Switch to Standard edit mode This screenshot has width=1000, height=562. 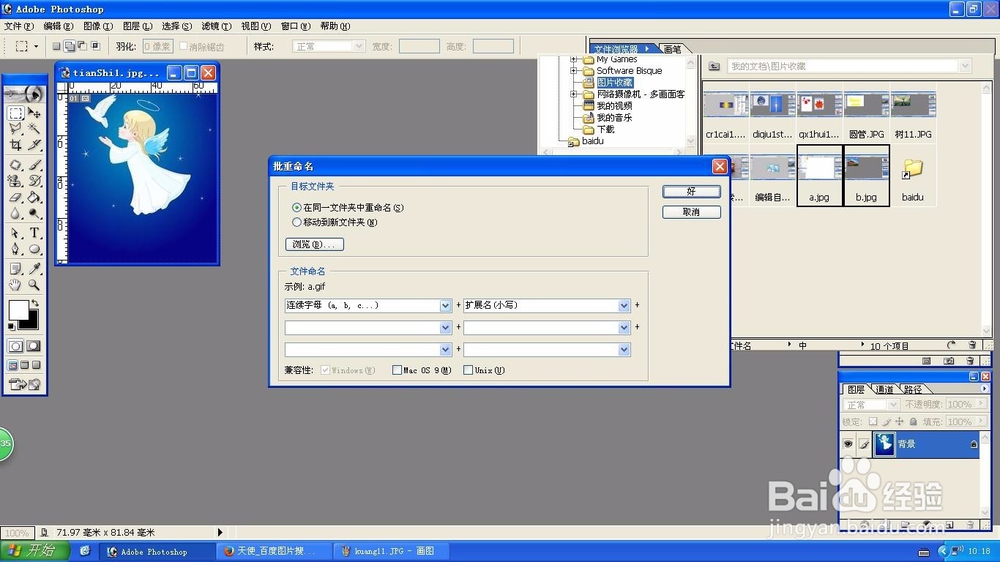pyautogui.click(x=15, y=346)
